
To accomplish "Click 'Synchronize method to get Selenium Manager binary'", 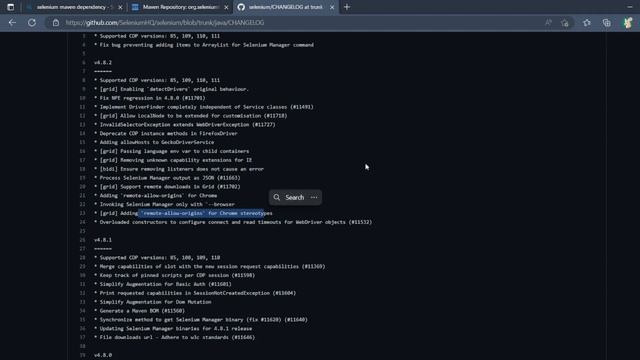I will (201, 320).
